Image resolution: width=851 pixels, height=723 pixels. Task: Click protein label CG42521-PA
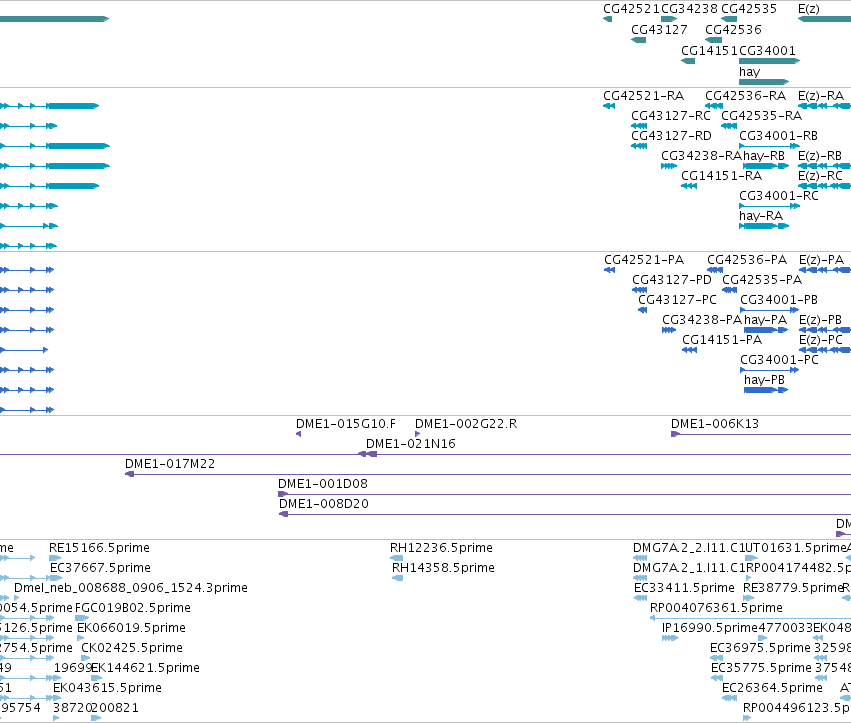(x=644, y=260)
